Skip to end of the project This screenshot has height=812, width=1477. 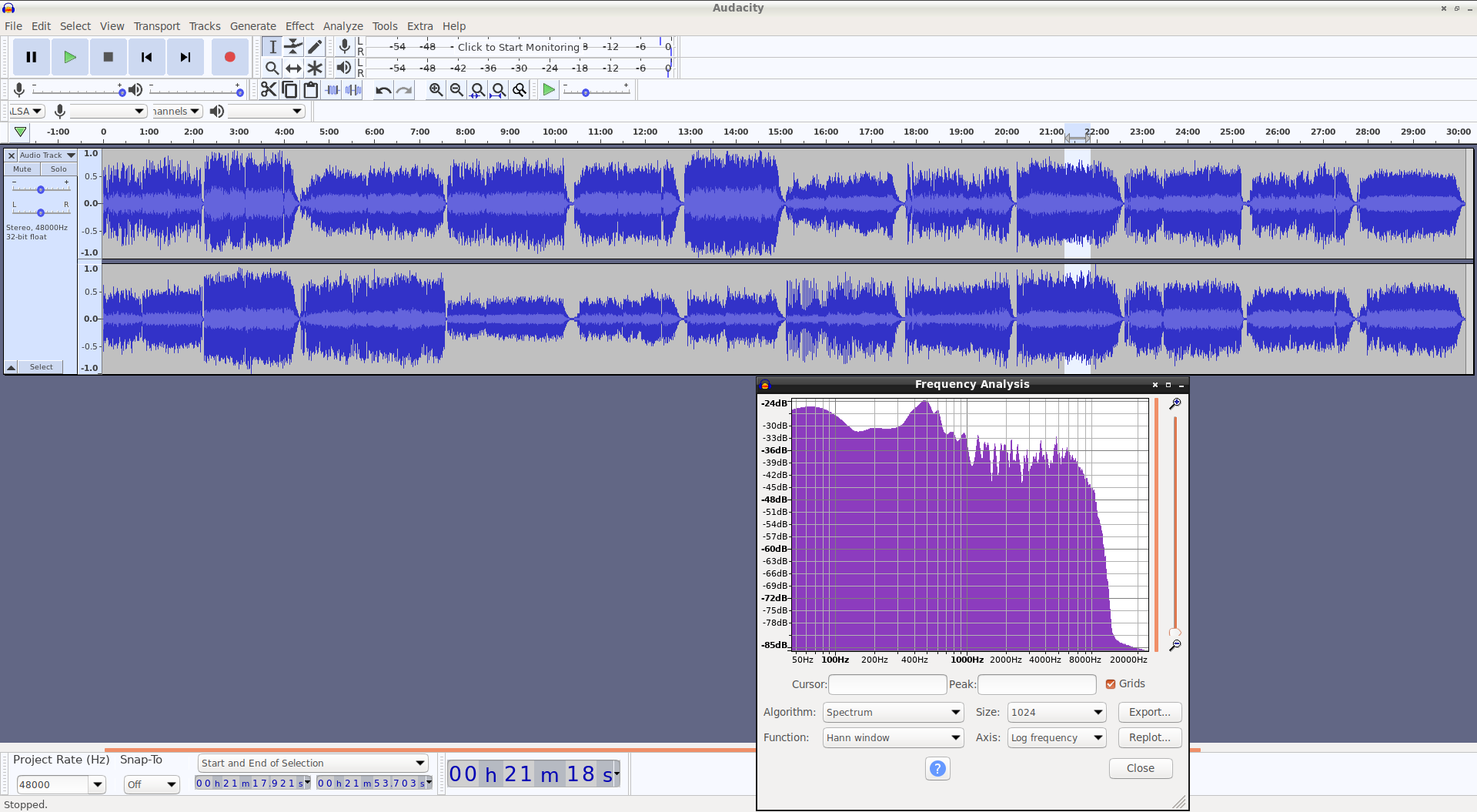(185, 57)
